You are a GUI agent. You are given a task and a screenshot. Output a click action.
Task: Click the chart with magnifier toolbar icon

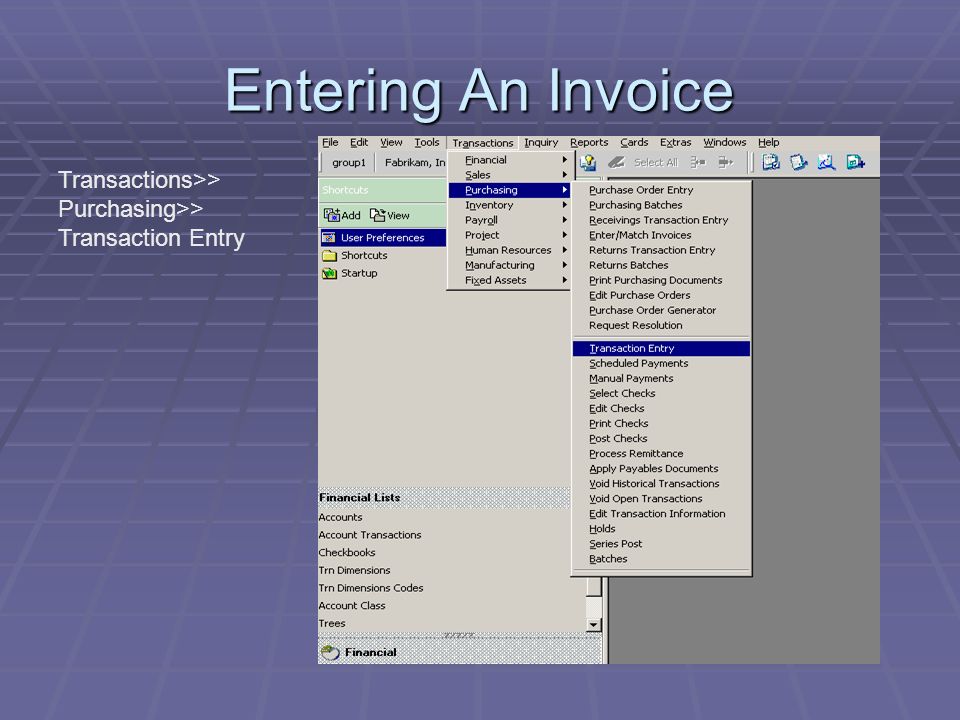point(827,162)
